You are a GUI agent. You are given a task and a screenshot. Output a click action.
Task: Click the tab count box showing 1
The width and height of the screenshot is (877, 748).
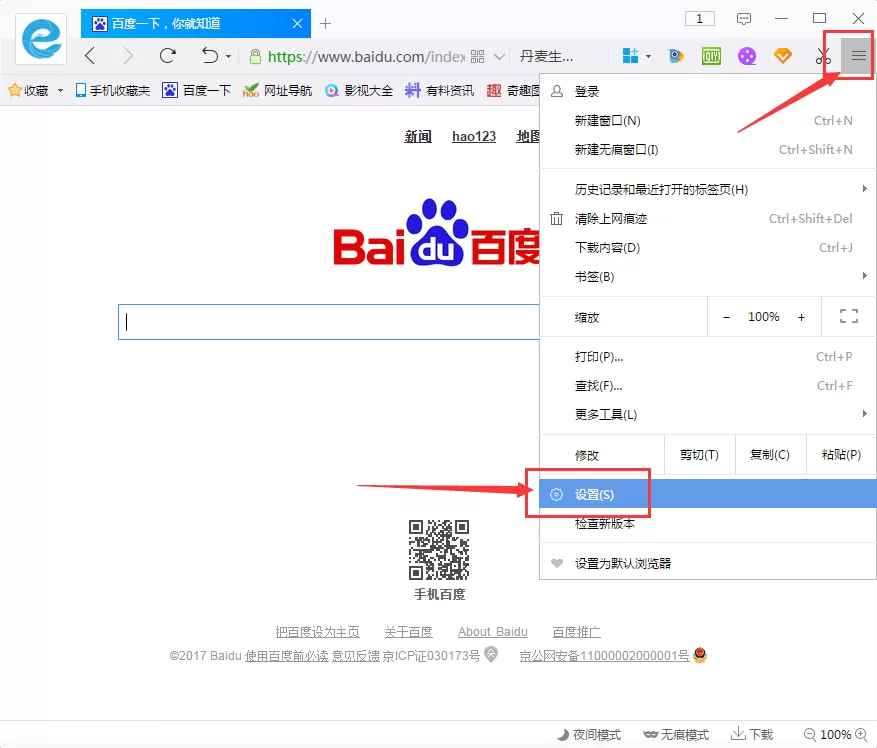[x=700, y=18]
